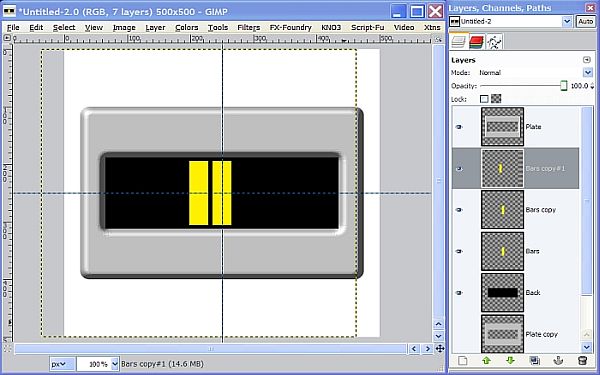Open the File menu

[13, 28]
